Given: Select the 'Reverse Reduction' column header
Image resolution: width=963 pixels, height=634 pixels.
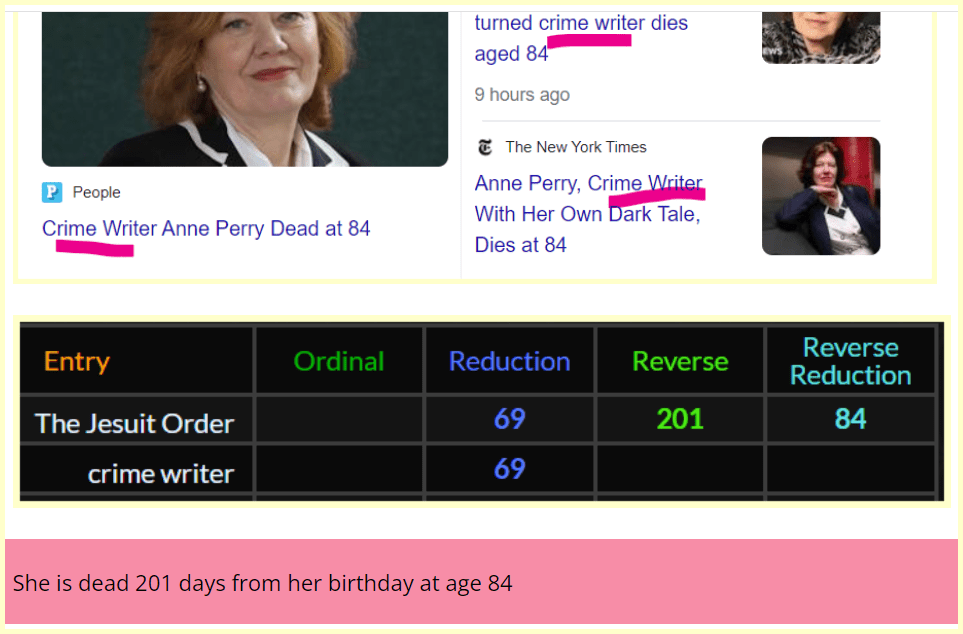Looking at the screenshot, I should 850,361.
